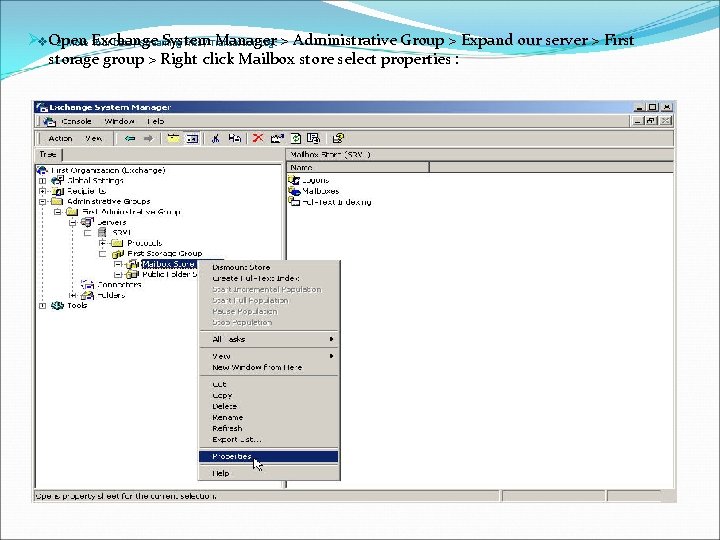This screenshot has height=540, width=720.
Task: Open the Action menu
Action: (60, 138)
